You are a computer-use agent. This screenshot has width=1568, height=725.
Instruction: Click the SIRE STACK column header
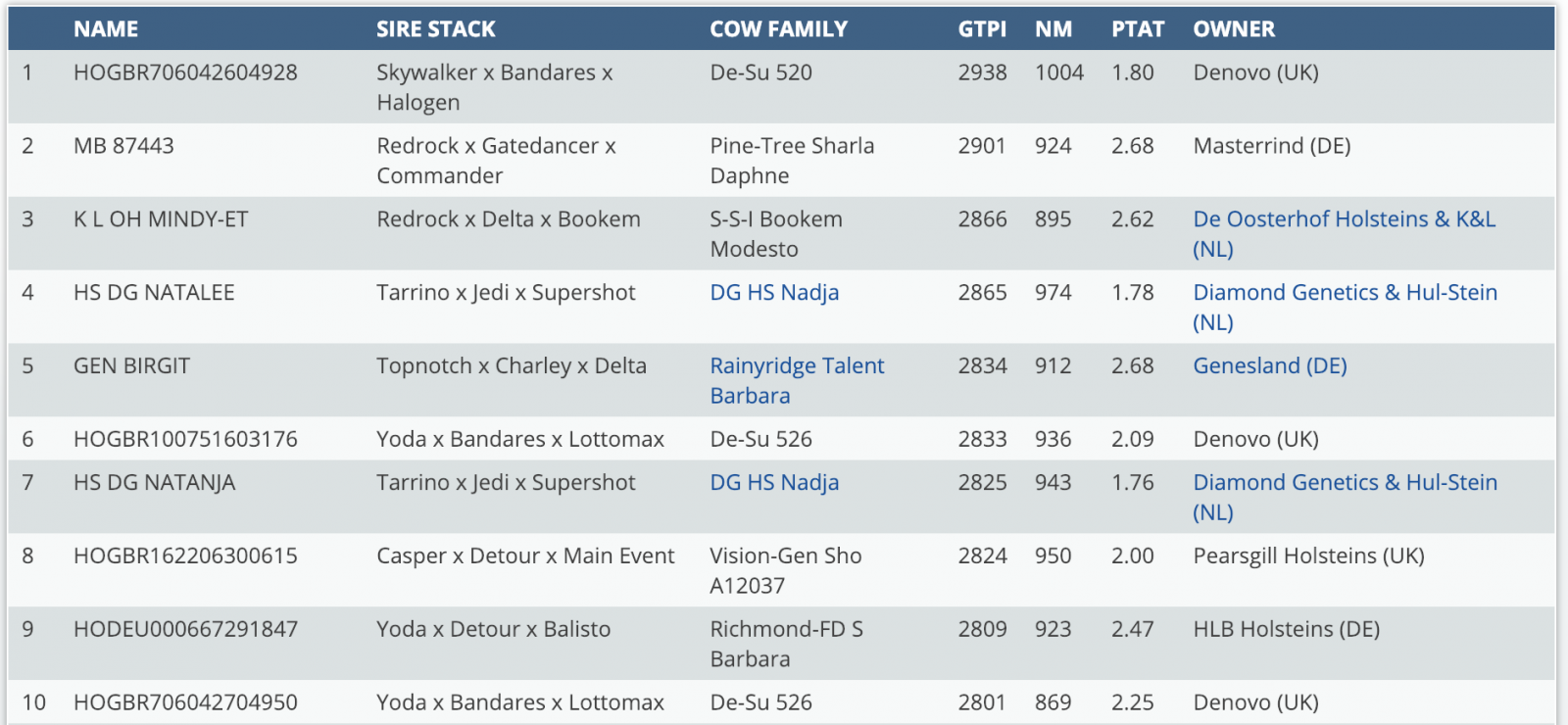pos(436,29)
